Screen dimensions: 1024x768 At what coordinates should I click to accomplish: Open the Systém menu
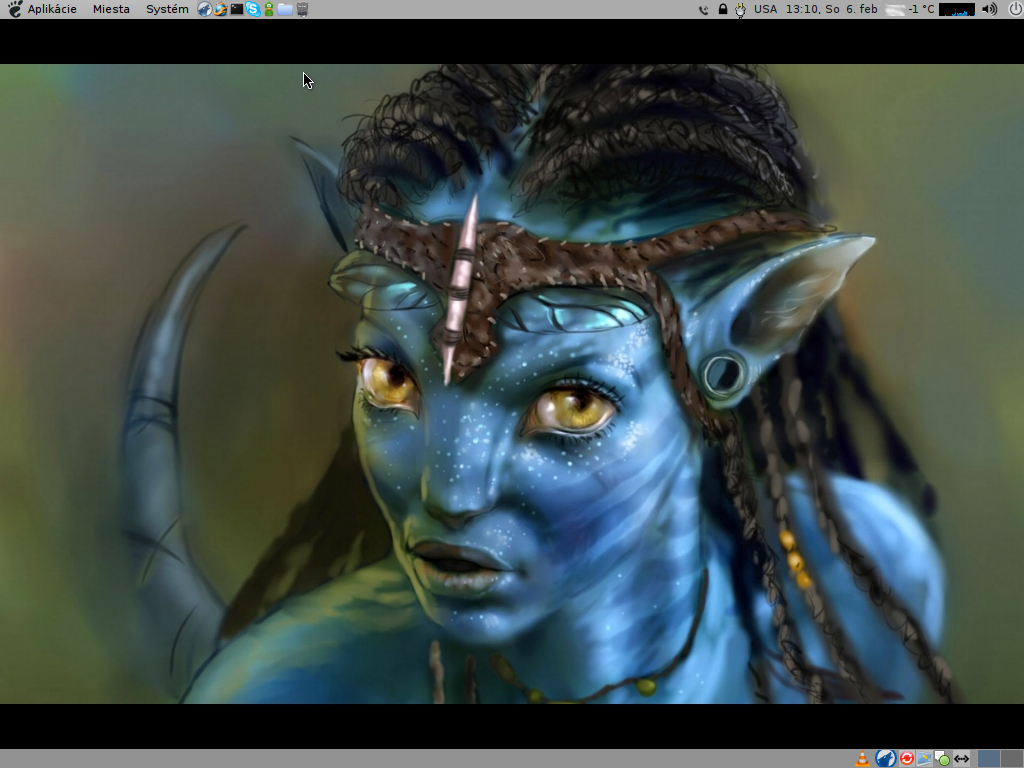pyautogui.click(x=167, y=9)
